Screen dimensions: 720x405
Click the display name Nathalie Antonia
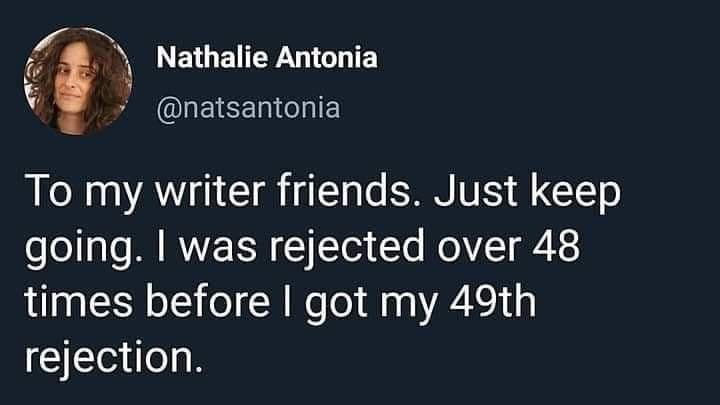(267, 57)
